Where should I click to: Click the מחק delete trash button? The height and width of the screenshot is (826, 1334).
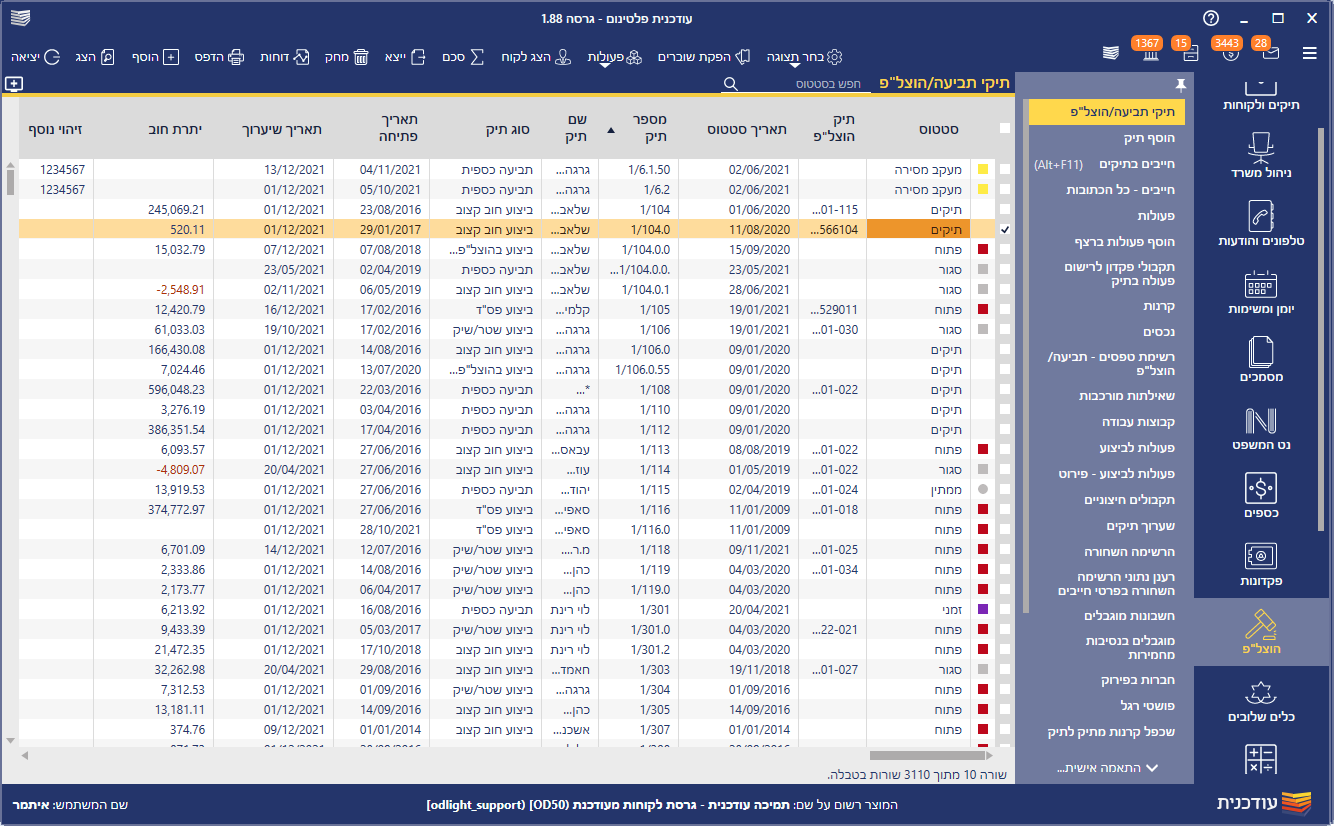(347, 57)
